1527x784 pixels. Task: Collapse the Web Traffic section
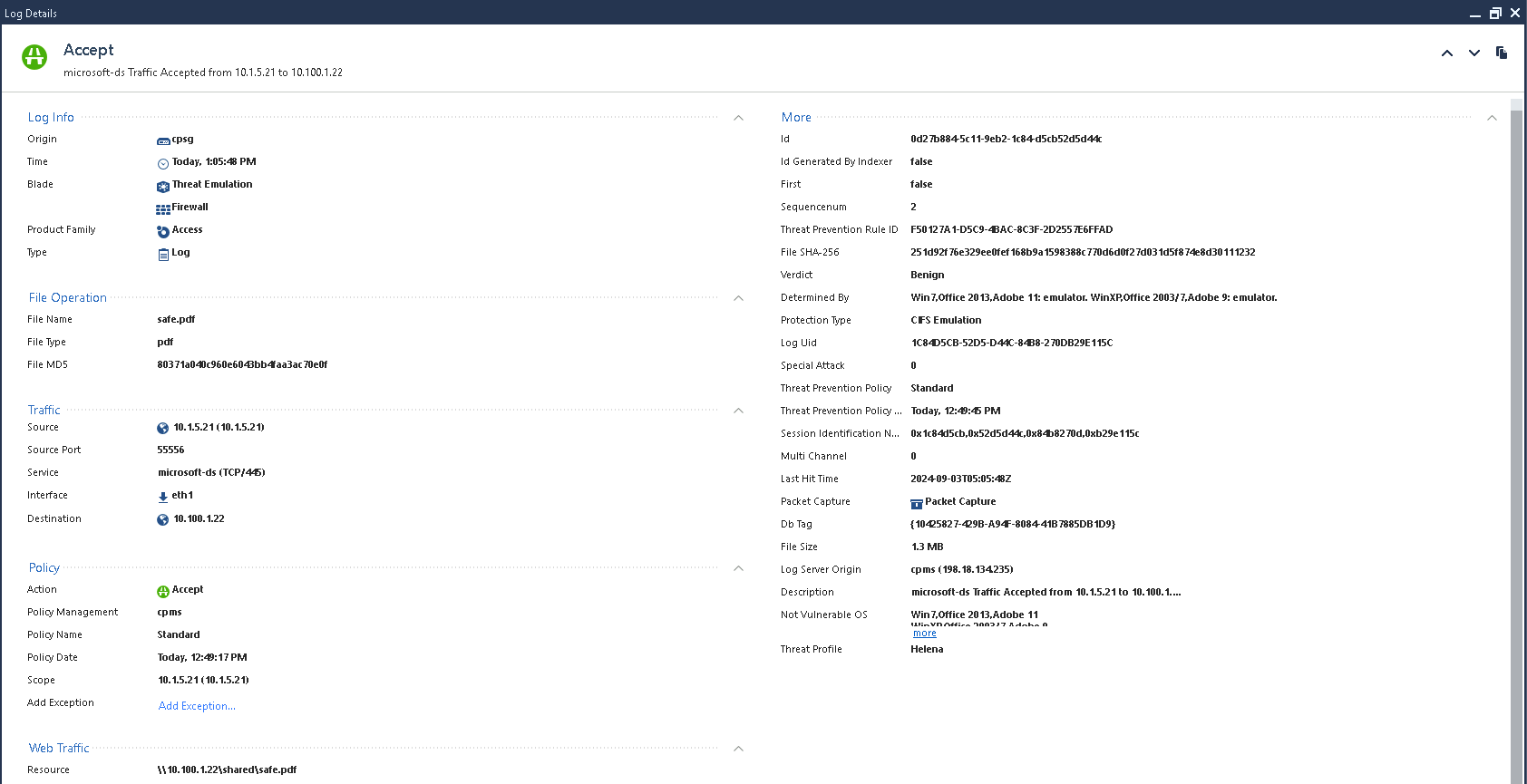(x=738, y=749)
